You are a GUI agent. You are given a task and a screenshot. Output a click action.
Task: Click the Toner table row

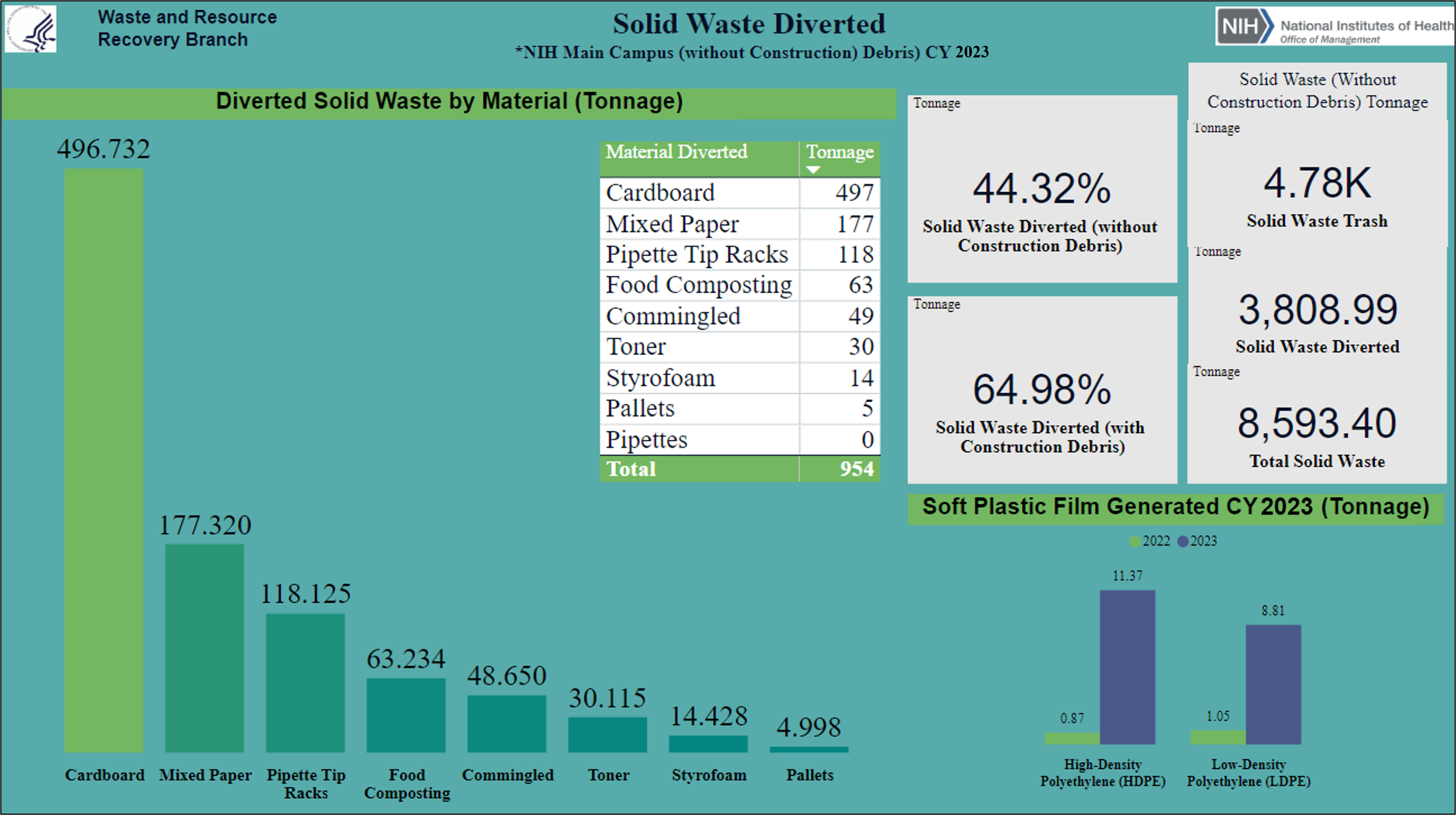(740, 347)
